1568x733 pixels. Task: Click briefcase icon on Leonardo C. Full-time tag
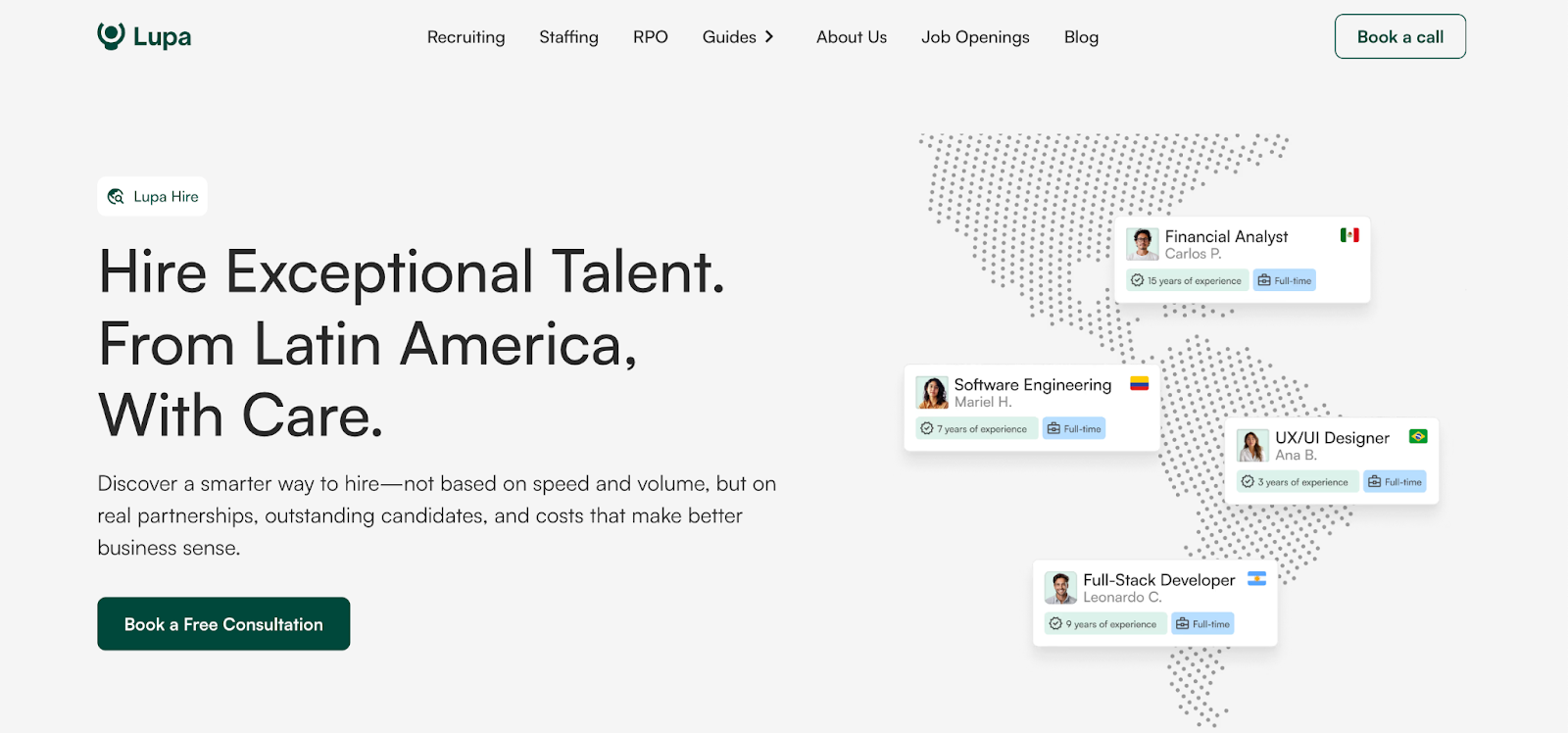pos(1182,623)
